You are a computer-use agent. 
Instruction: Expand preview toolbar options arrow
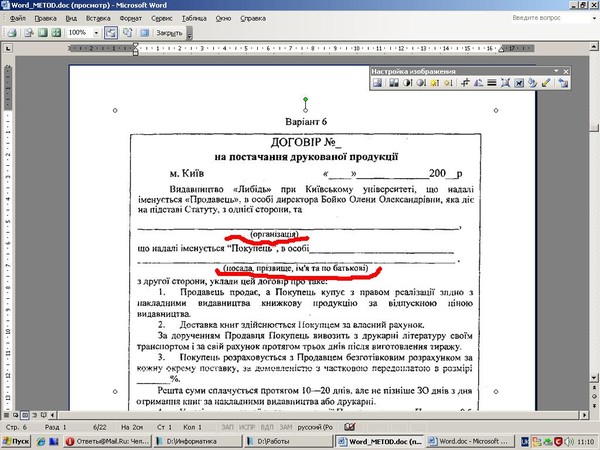(x=189, y=34)
